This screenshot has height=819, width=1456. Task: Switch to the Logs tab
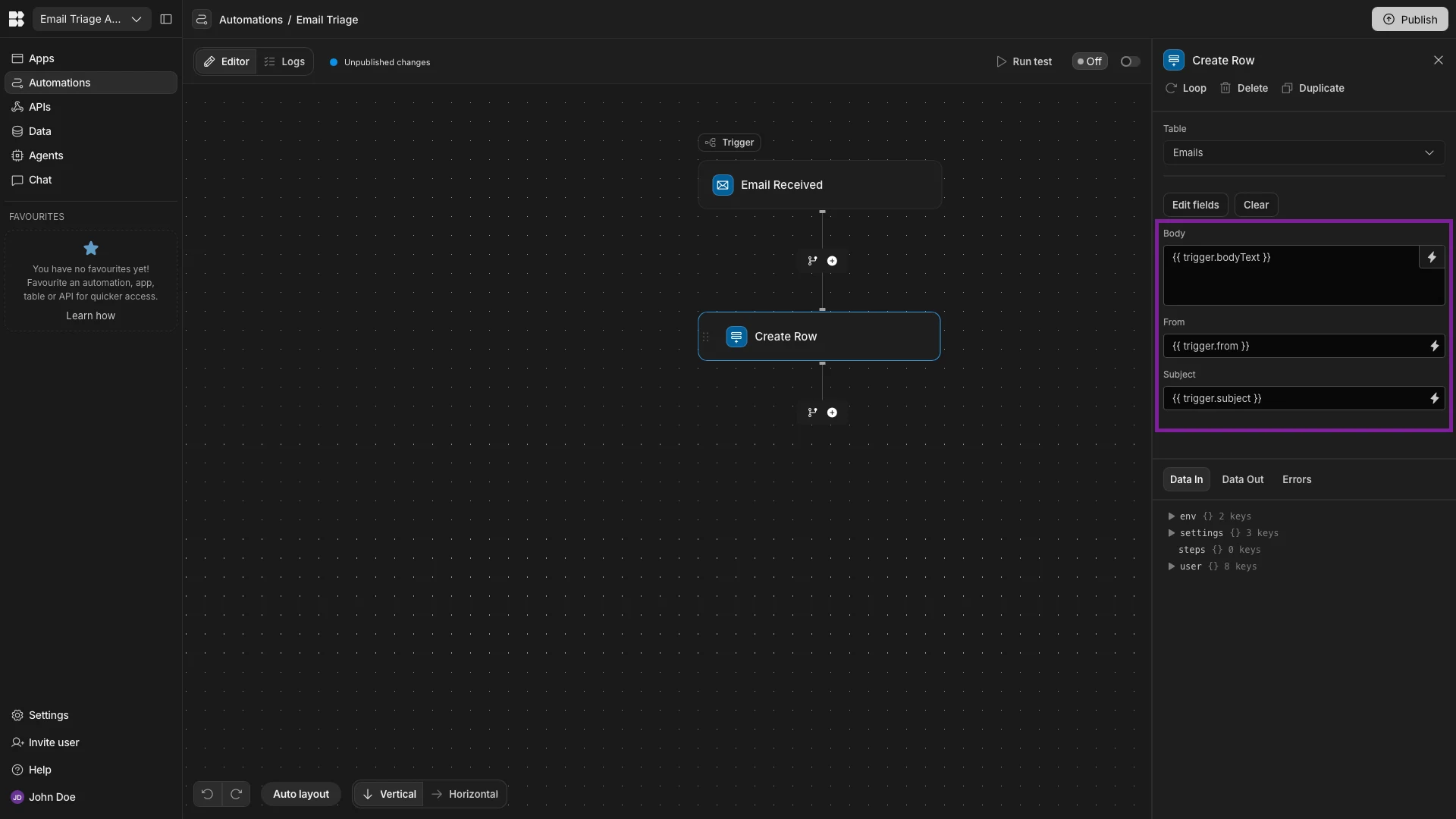[x=285, y=61]
